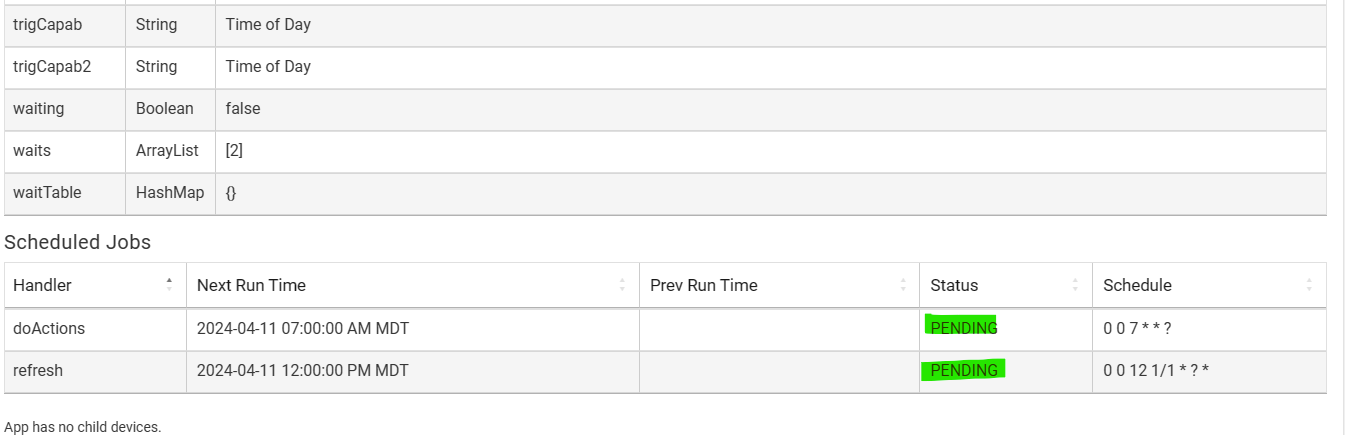Click the highlighted PENDING status for doActions
The width and height of the screenshot is (1345, 435).
coord(963,327)
